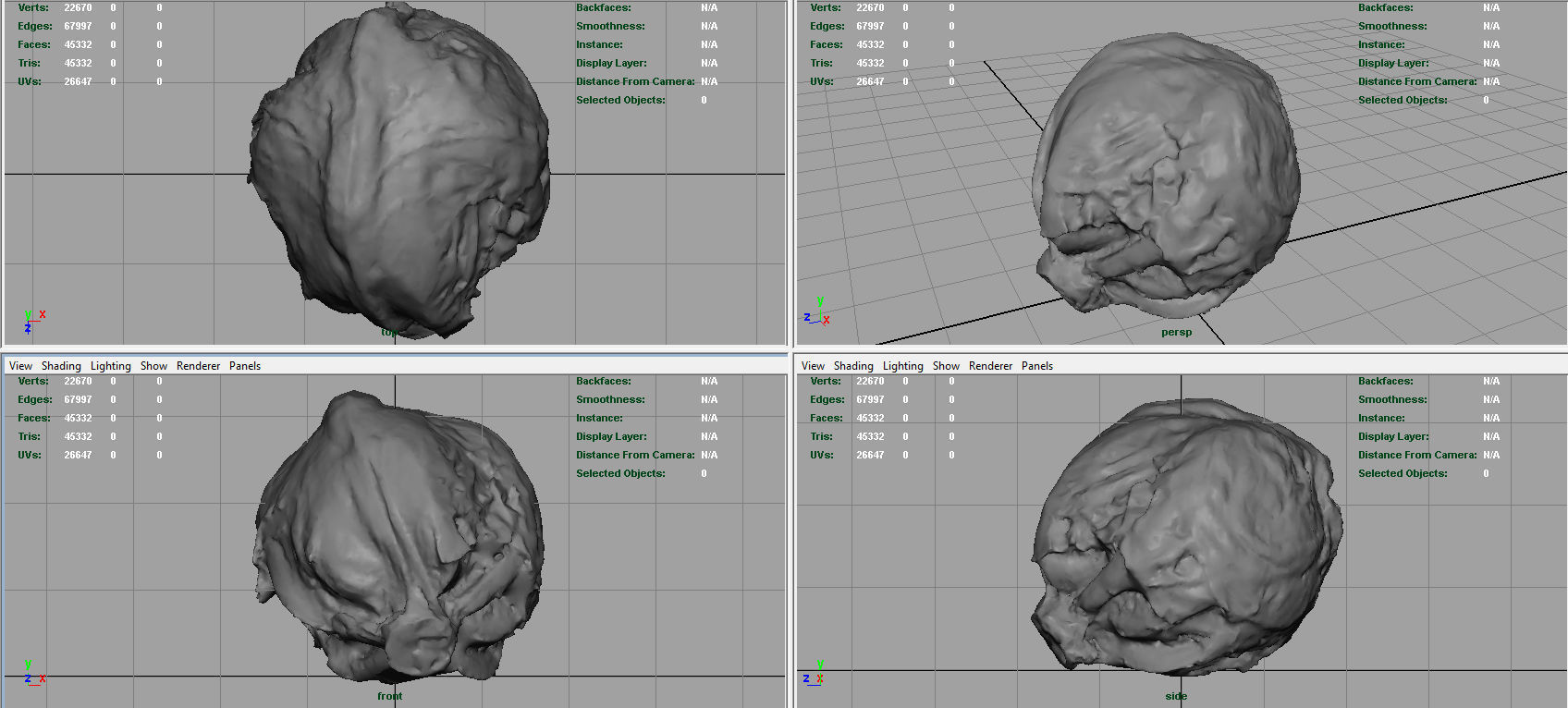Viewport: 1568px width, 708px height.
Task: Click the XYZ axis gizmo in the persp view
Action: coord(817,312)
